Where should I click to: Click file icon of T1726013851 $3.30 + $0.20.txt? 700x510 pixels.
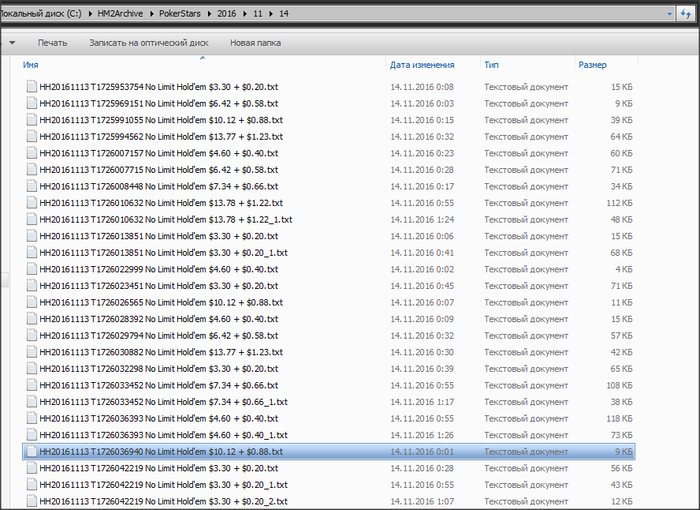[31, 236]
